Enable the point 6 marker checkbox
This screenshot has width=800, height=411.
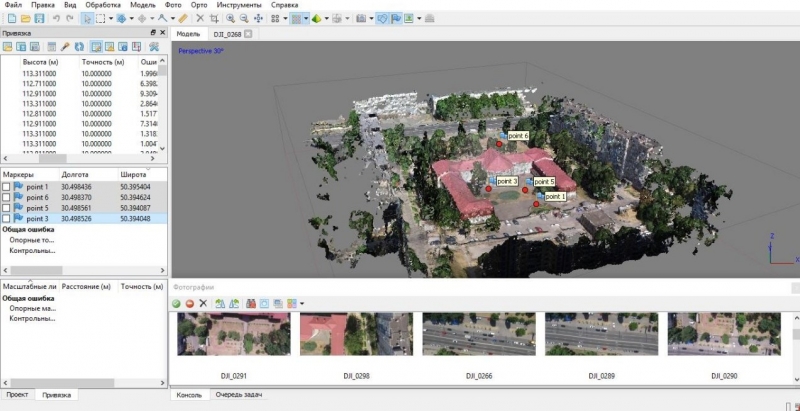pos(7,198)
